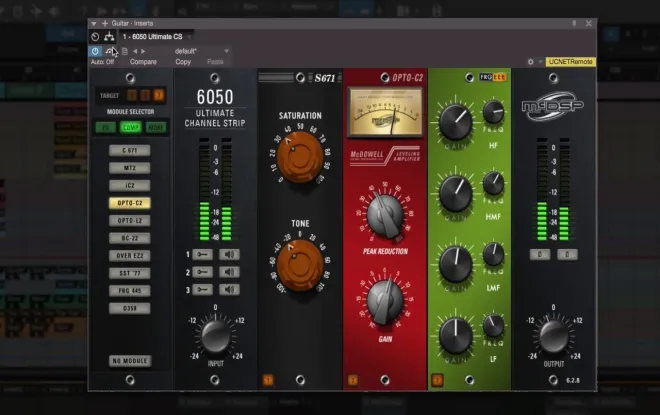
Task: Click the Compare button
Action: pos(143,62)
